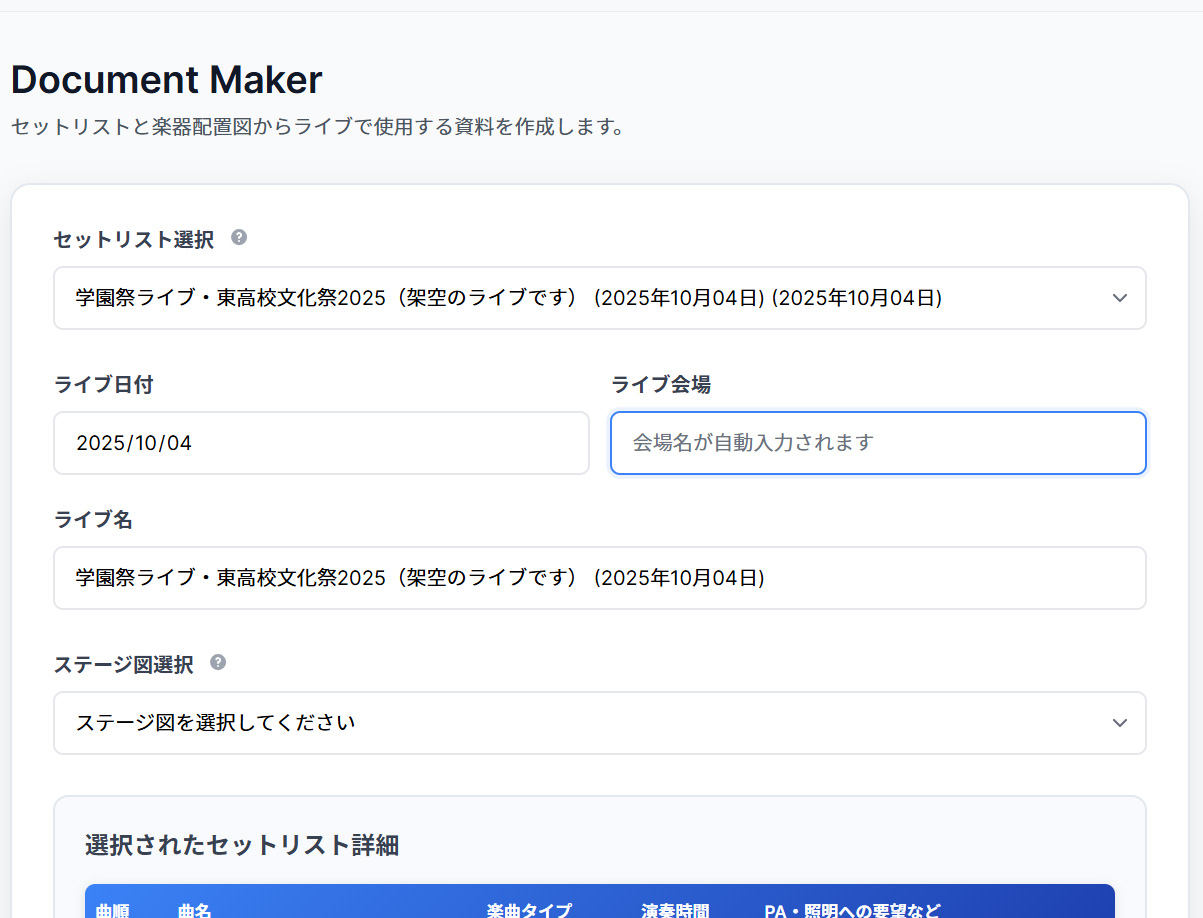Select the 曲名 column header

point(195,910)
